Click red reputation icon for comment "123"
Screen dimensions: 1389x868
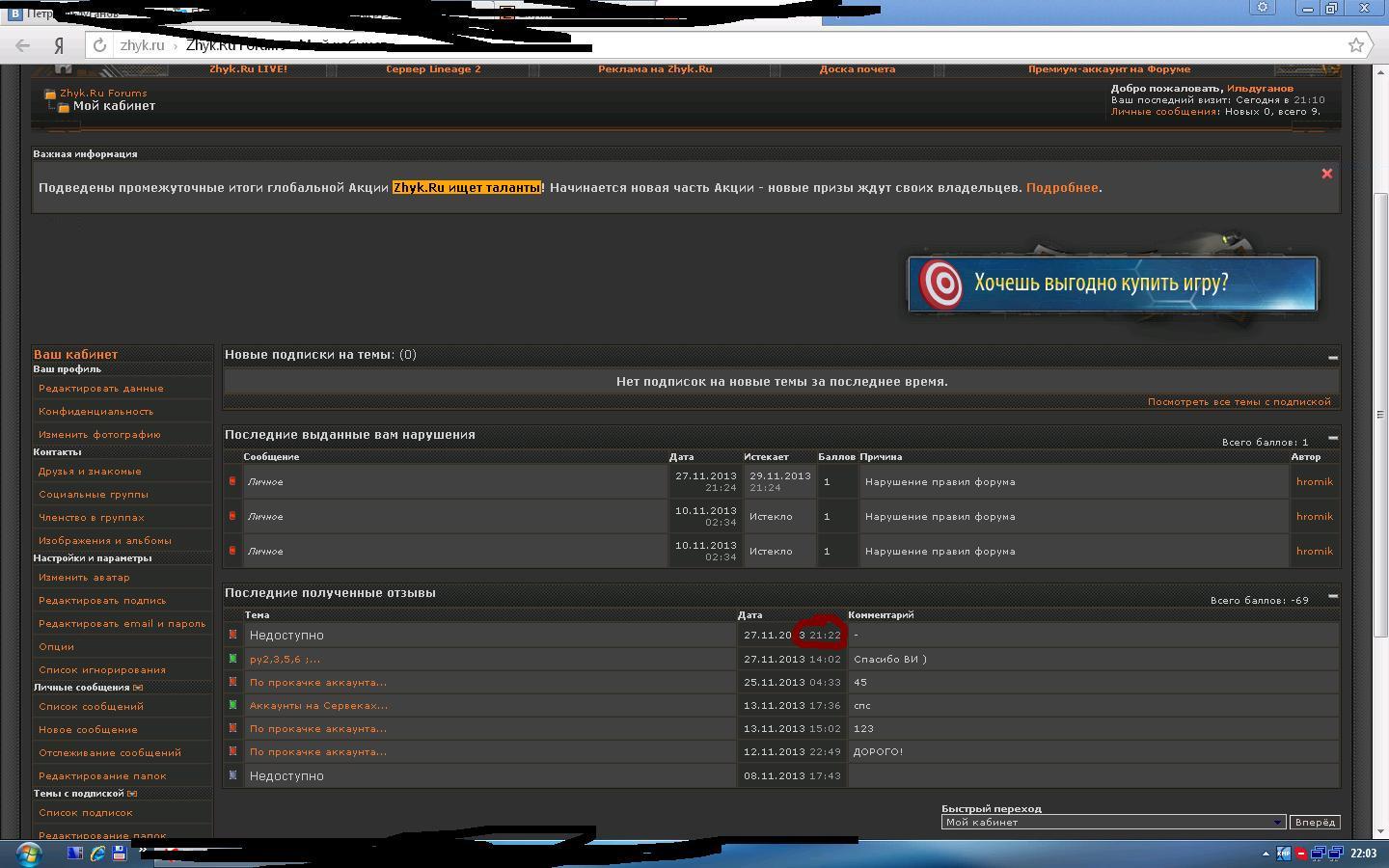[232, 728]
